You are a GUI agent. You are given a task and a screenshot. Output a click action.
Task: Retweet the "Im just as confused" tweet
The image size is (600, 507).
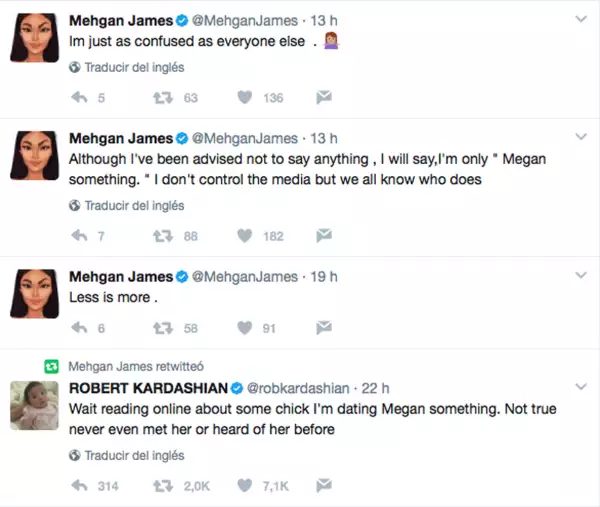(x=162, y=98)
